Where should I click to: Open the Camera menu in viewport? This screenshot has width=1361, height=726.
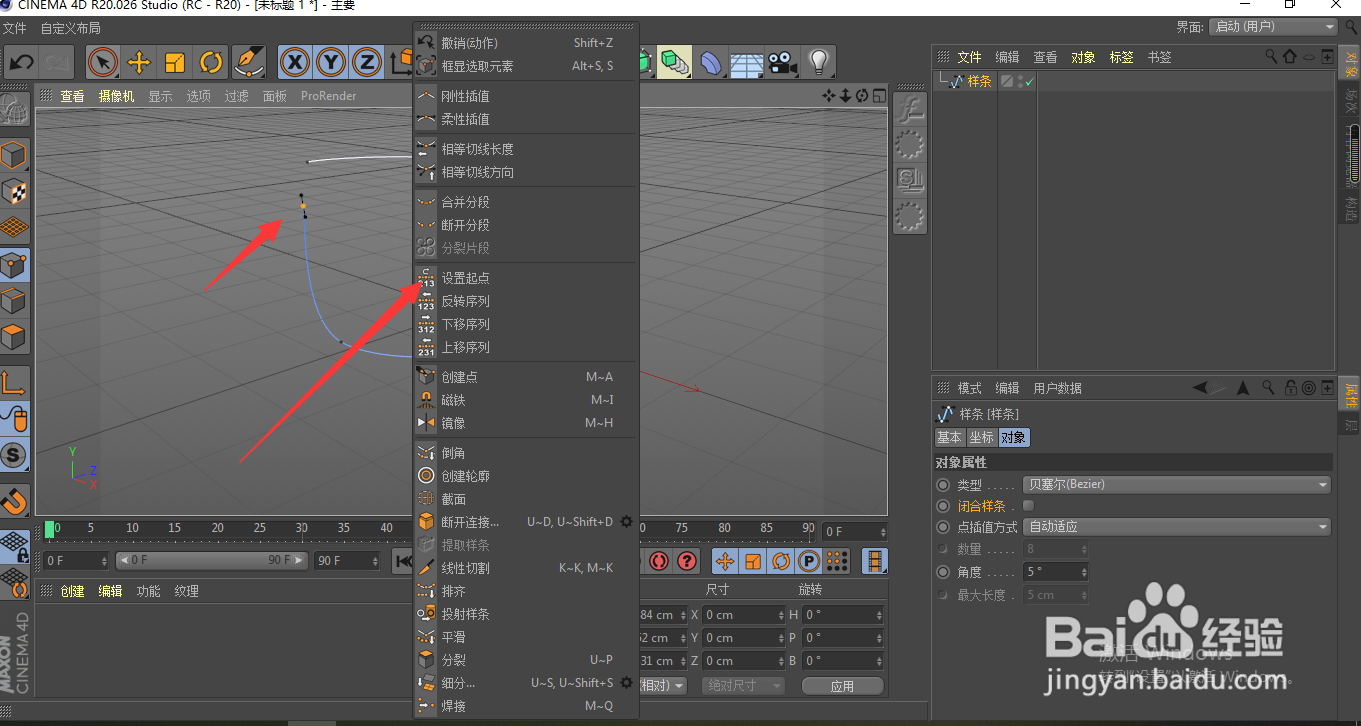(x=116, y=96)
